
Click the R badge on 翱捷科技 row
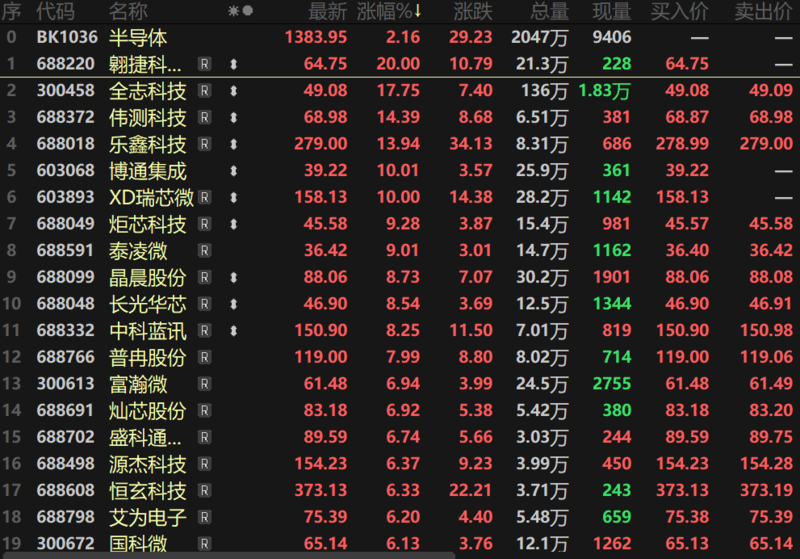pyautogui.click(x=204, y=64)
